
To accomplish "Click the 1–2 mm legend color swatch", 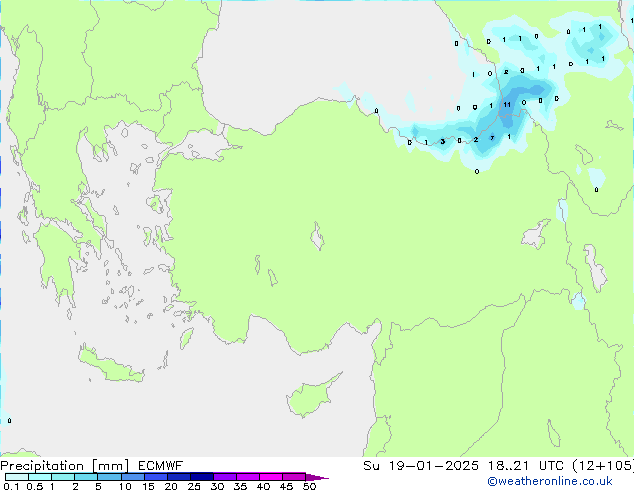I will (x=63, y=477).
